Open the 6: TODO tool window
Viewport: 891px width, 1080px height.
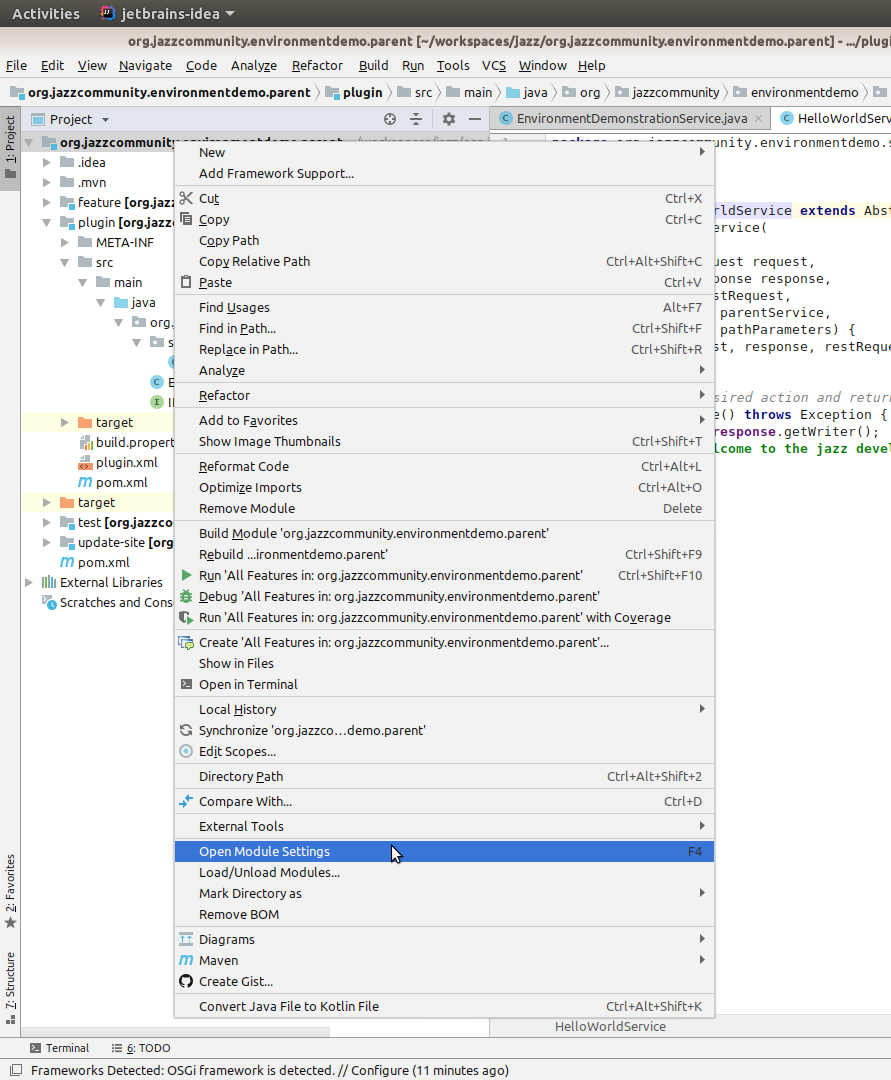(x=141, y=1048)
